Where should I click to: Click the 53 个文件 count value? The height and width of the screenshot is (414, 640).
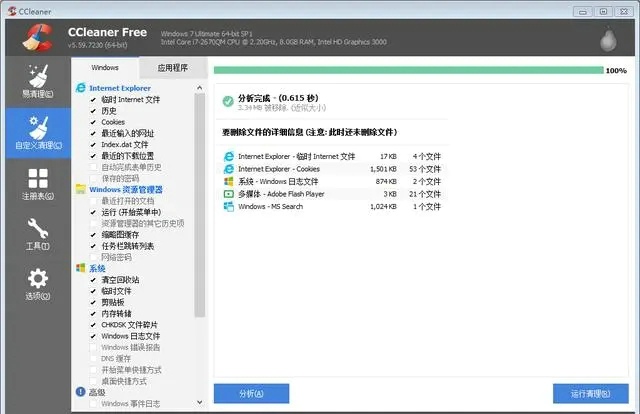click(425, 169)
